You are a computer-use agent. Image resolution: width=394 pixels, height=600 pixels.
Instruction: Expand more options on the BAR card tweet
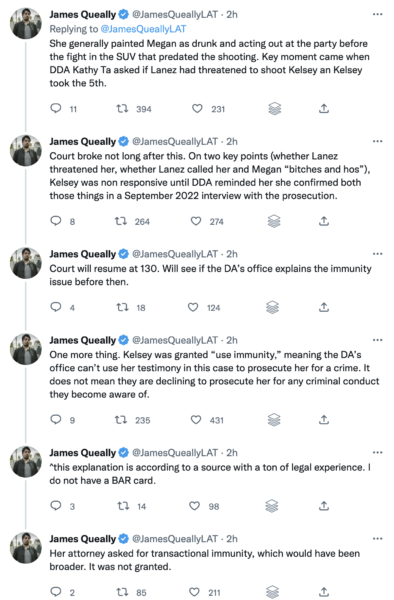coord(378,453)
